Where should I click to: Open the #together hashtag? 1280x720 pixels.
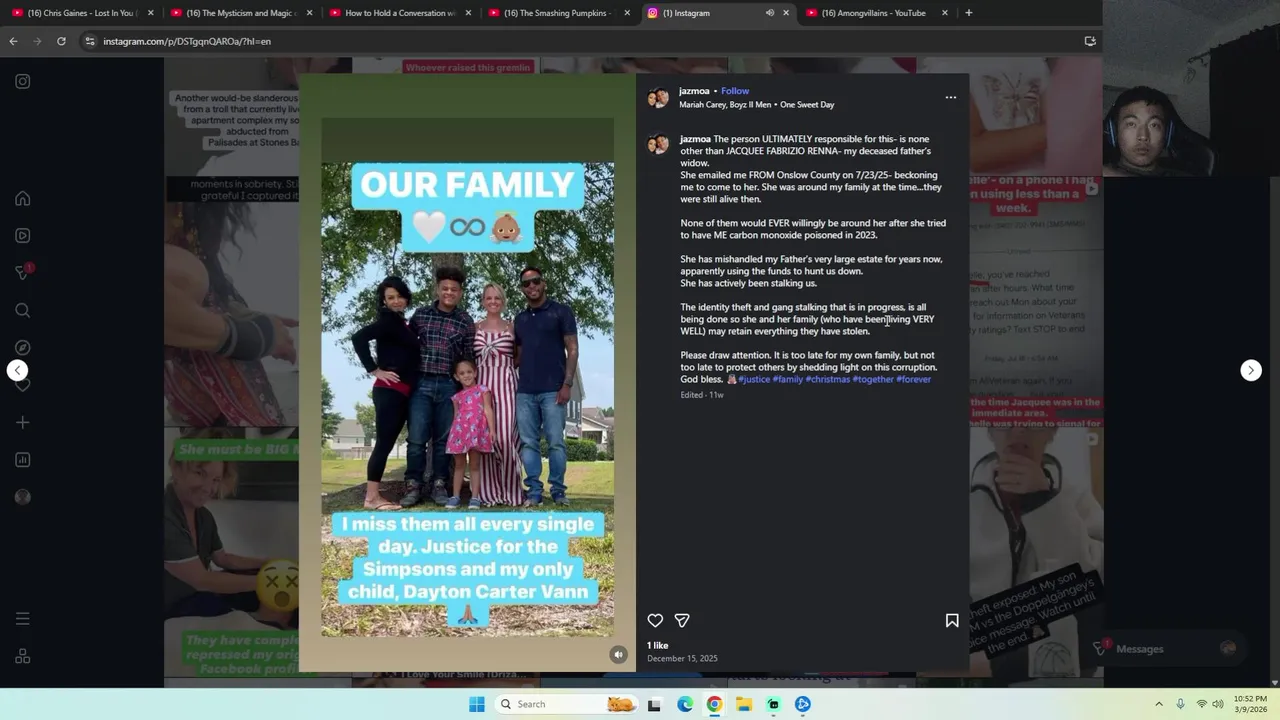click(x=873, y=380)
